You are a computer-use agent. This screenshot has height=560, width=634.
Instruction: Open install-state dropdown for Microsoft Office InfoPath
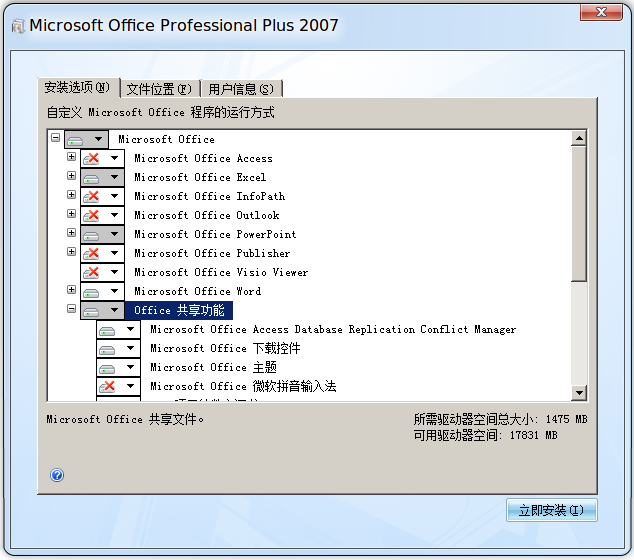(x=103, y=197)
